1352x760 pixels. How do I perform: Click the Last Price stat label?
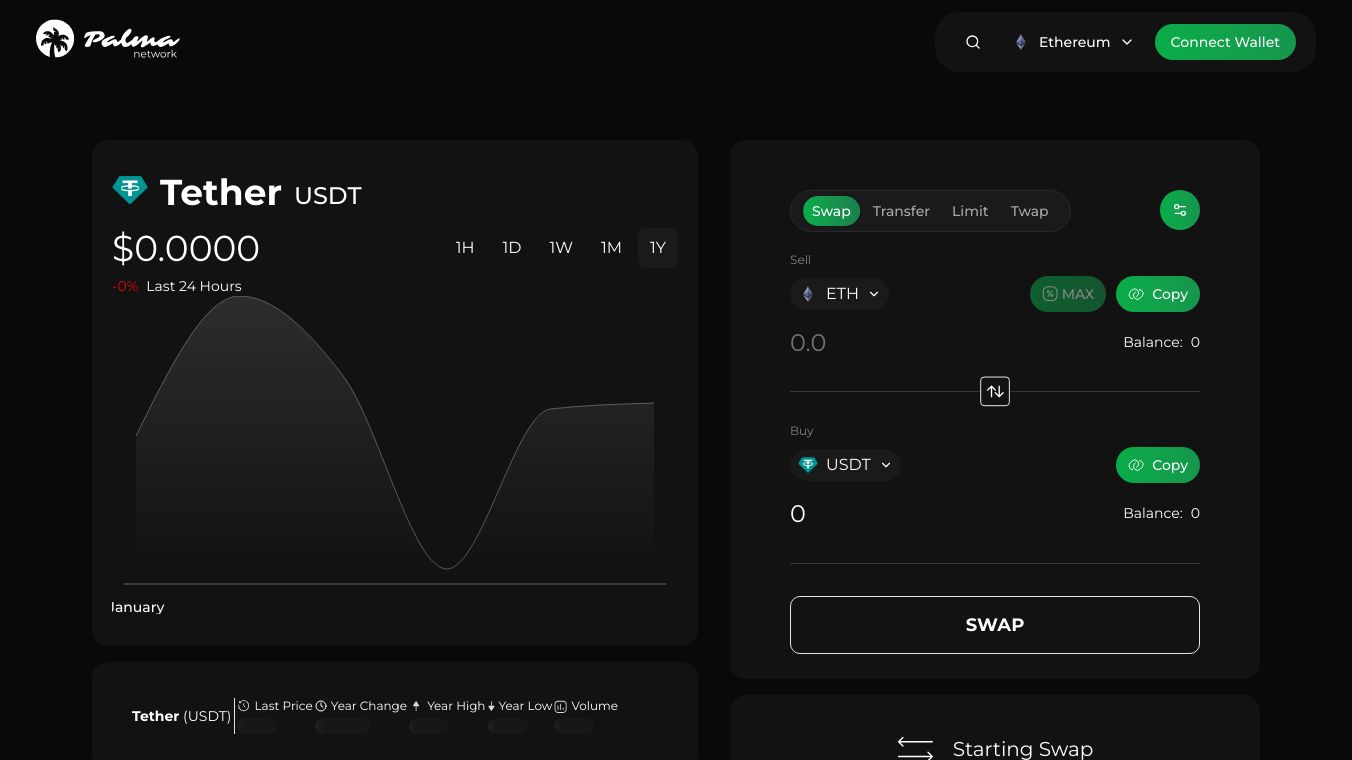point(284,706)
